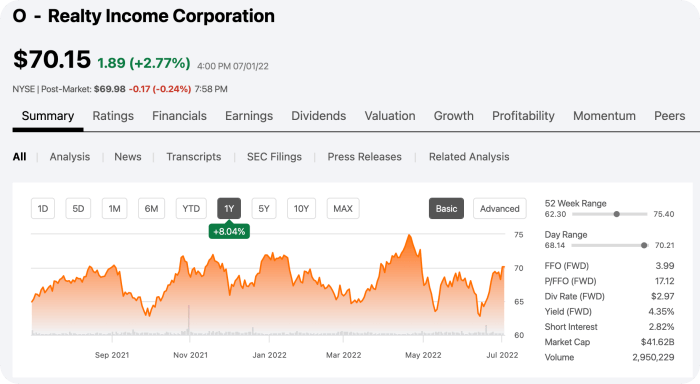700x384 pixels.
Task: Click the 4:00 PM 07/01/22 timestamp
Action: tap(233, 66)
